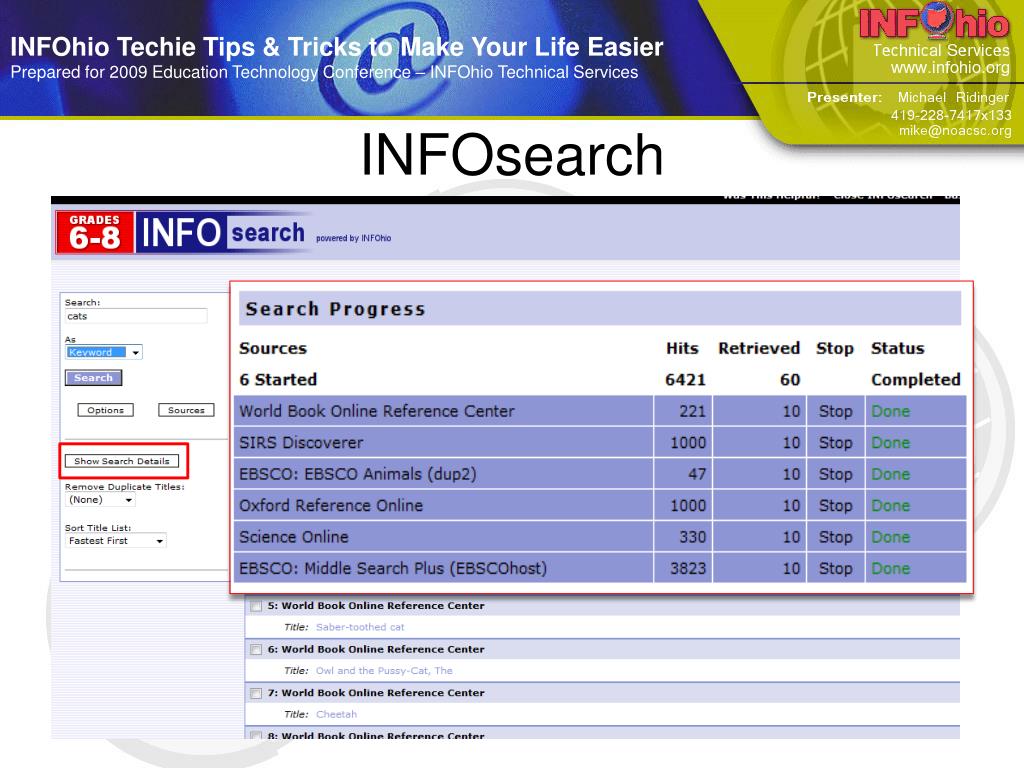Viewport: 1024px width, 768px height.
Task: Open the Saber-toothed cat title link
Action: tap(360, 627)
